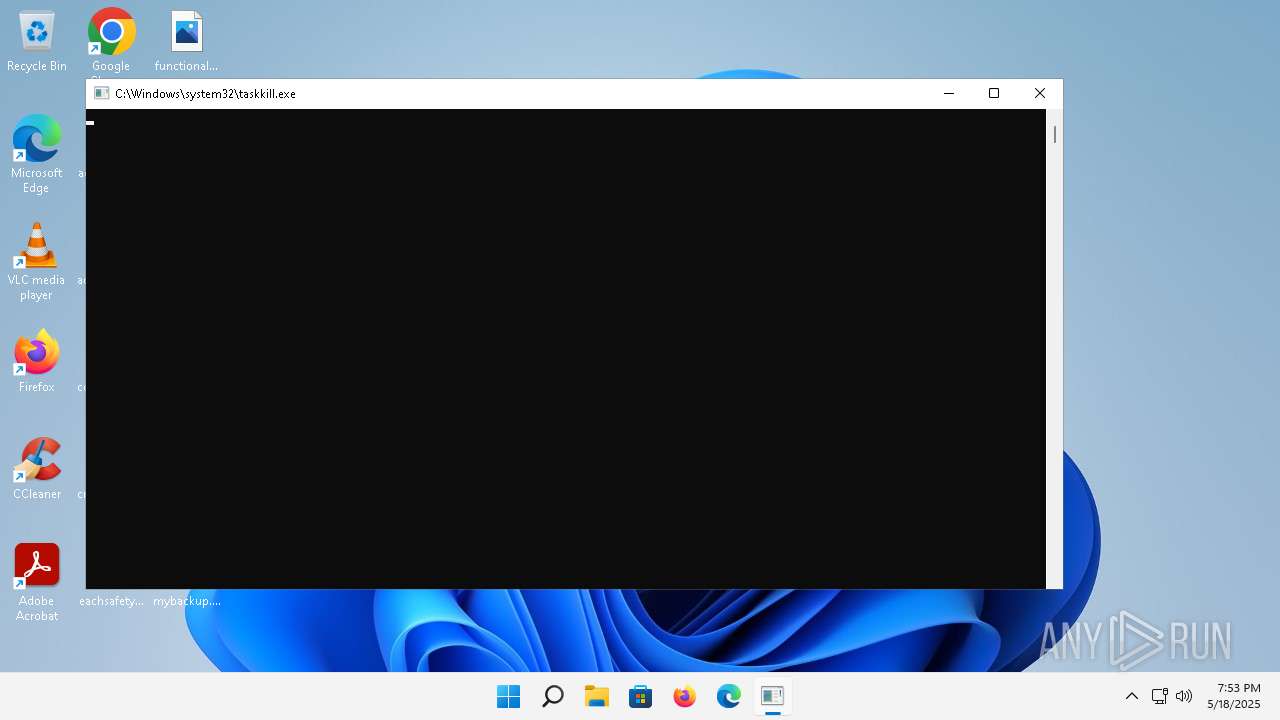Screen dimensions: 1280x720
Task: Show hidden system tray icons
Action: click(1132, 696)
